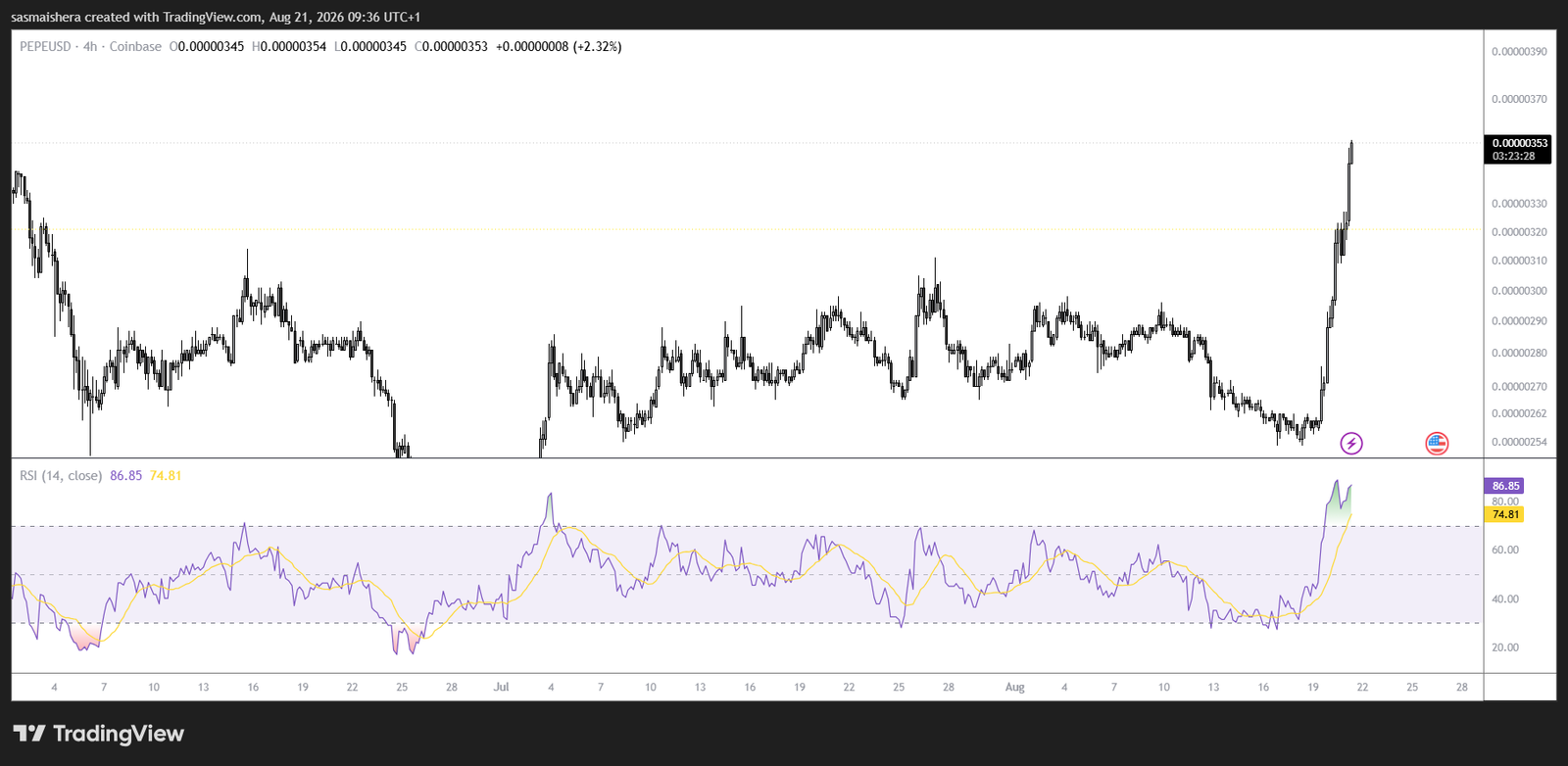Screen dimensions: 1568x766
Task: Click the 0.00000300 price axis label
Action: point(1519,291)
